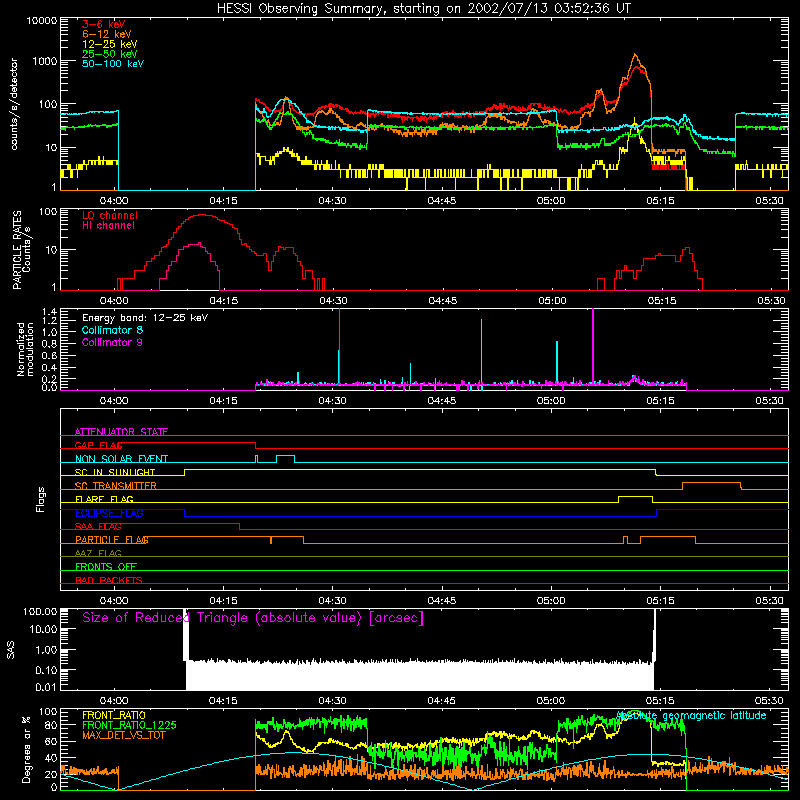Click the SAA FLAG label

click(x=98, y=527)
